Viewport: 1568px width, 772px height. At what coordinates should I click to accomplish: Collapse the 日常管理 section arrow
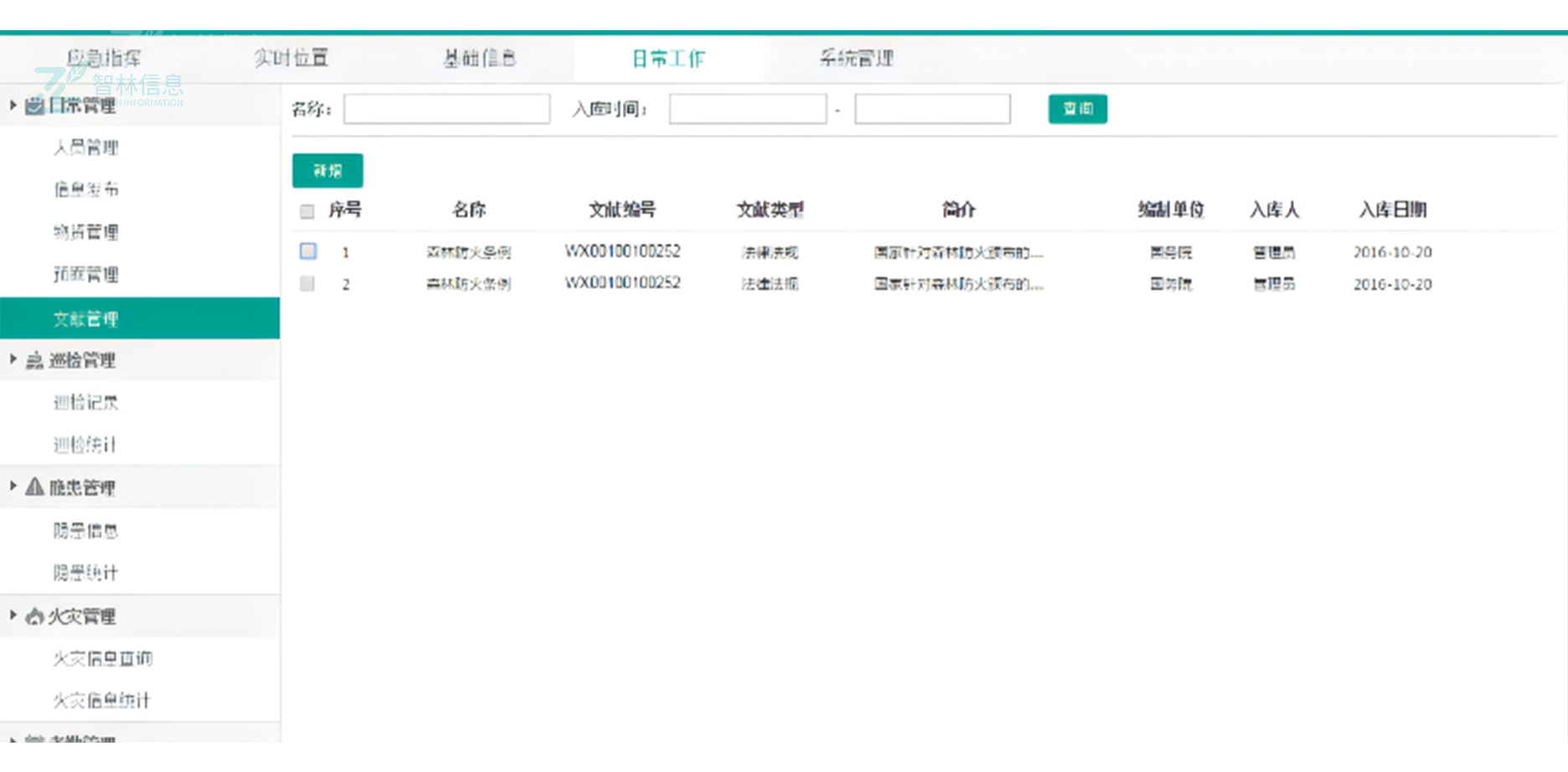[x=13, y=105]
